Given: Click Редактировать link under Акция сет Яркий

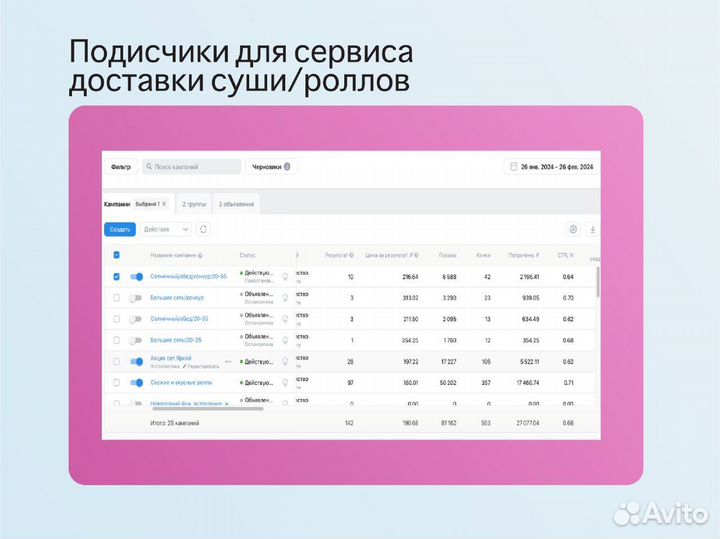Looking at the screenshot, I should [201, 366].
